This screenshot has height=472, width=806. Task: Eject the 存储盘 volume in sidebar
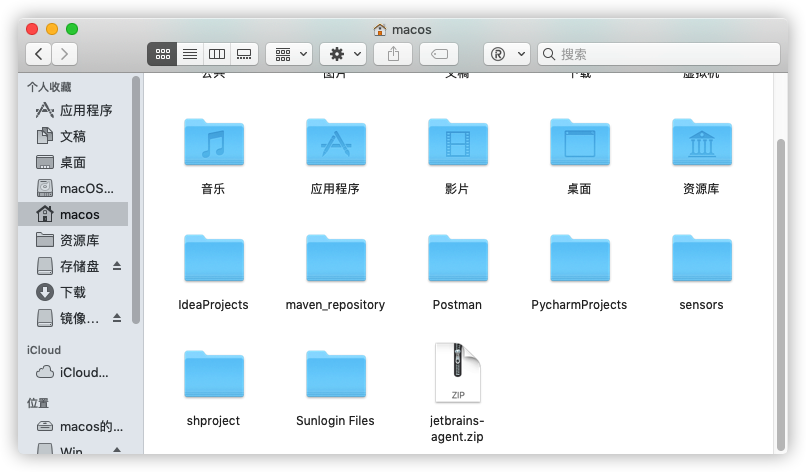[116, 266]
